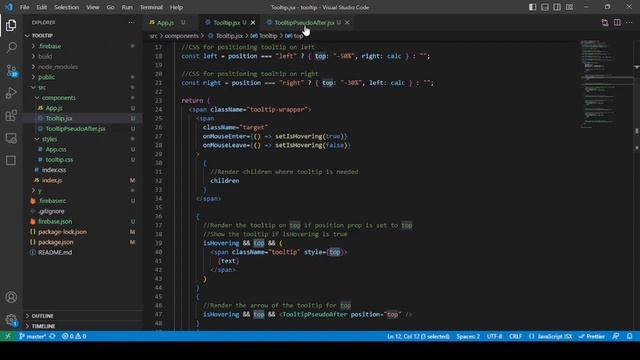Open the File menu
This screenshot has height=360, width=640.
coord(24,7)
